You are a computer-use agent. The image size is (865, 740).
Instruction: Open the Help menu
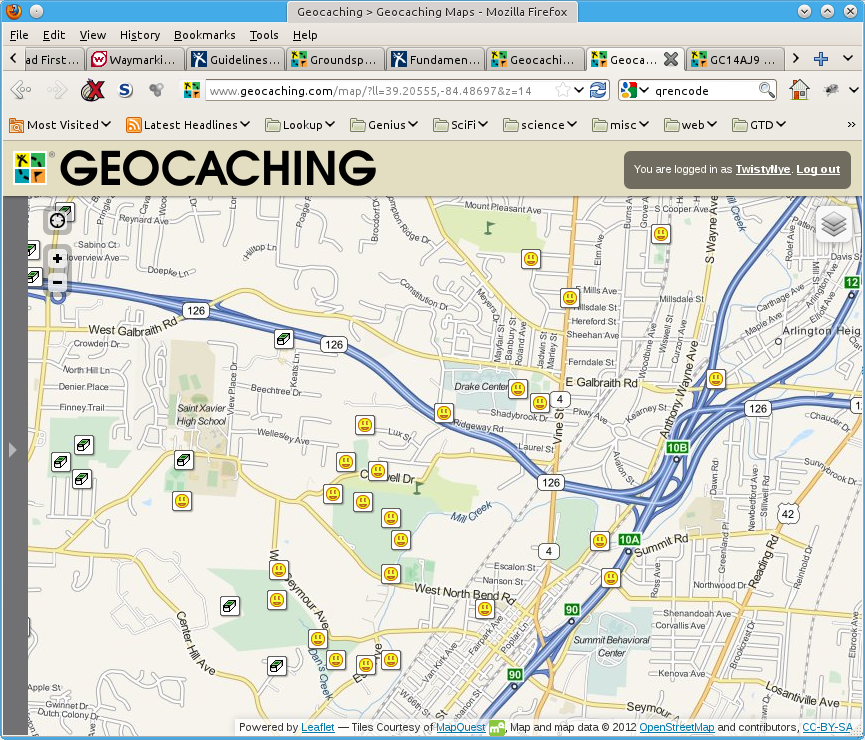click(x=305, y=35)
